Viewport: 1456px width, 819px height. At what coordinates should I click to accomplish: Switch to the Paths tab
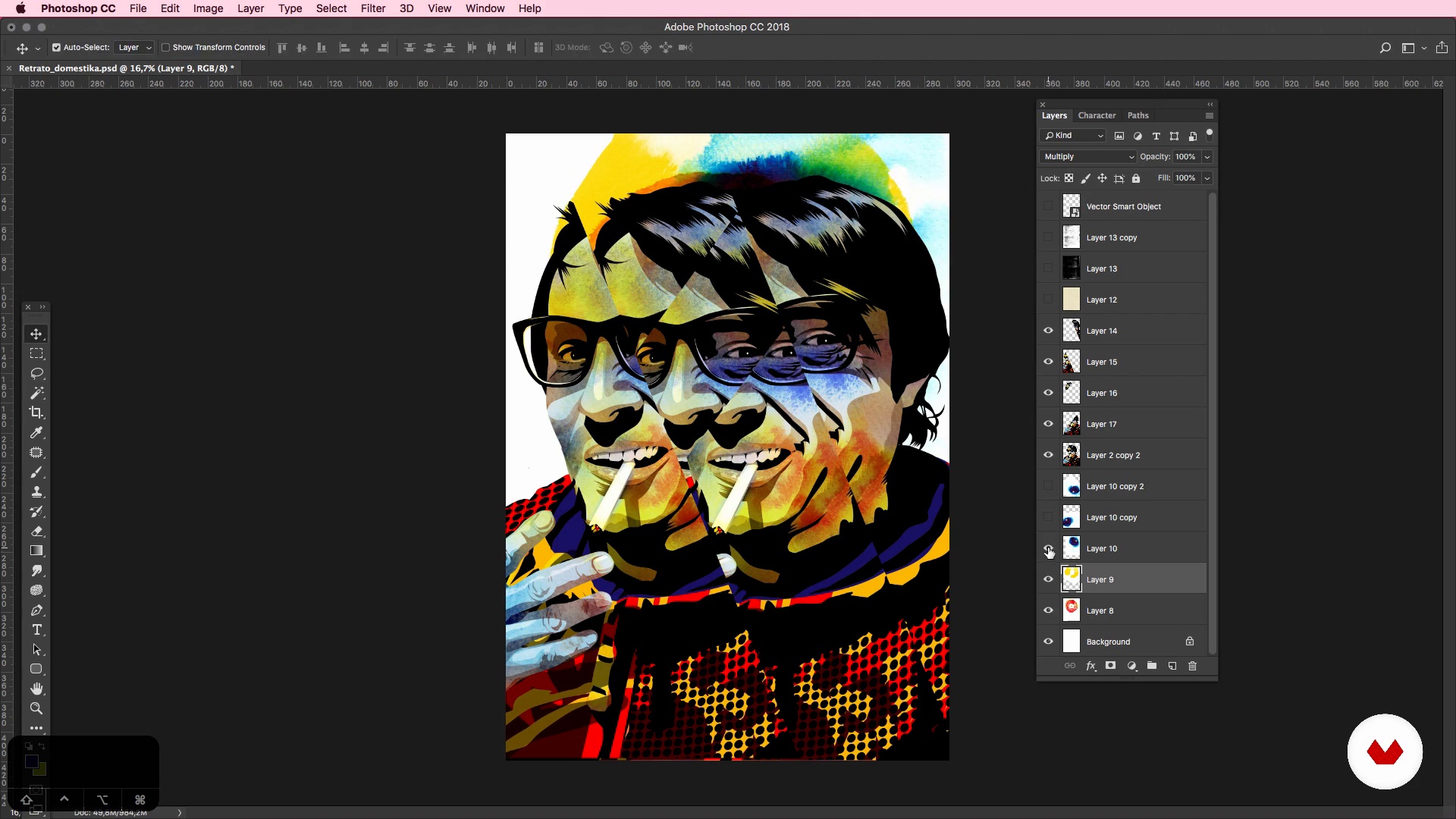tap(1137, 115)
